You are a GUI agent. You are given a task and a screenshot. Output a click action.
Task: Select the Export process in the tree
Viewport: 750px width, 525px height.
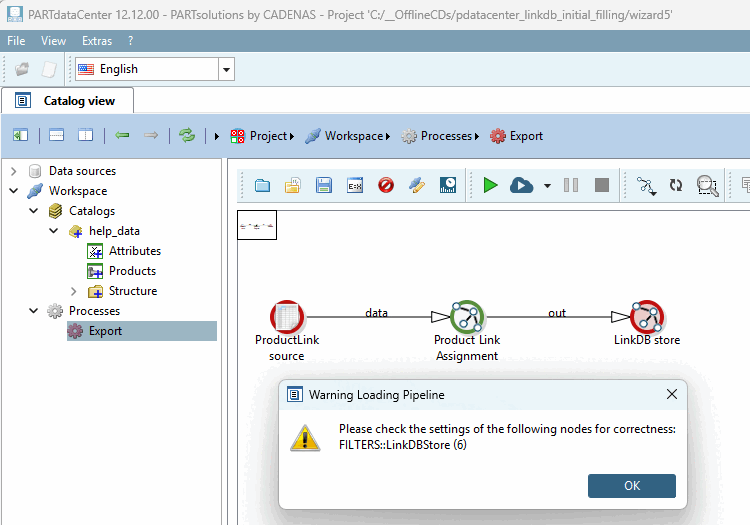(x=142, y=331)
